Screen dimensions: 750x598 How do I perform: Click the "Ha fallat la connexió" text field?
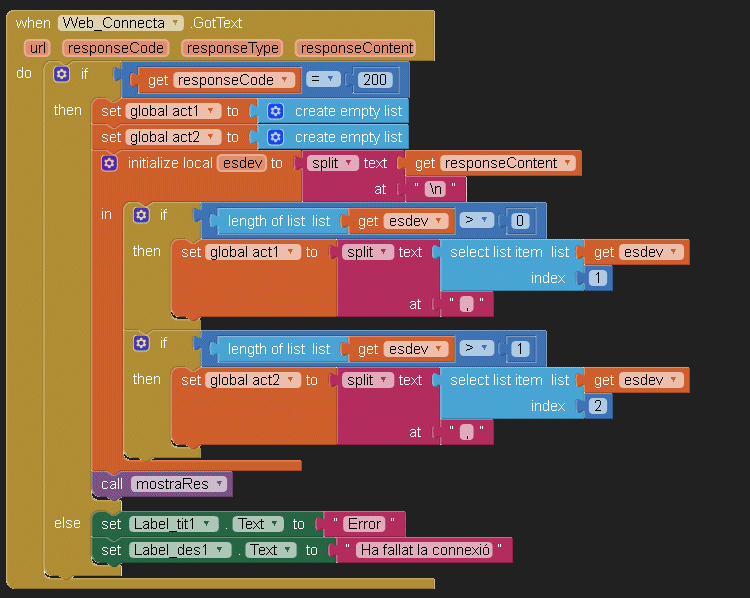pos(424,550)
